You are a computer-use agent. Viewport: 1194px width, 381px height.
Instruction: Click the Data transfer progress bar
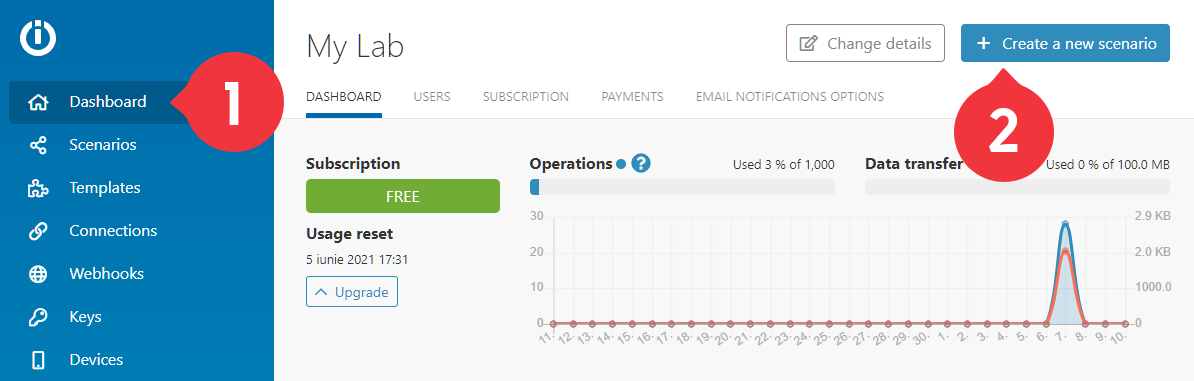[x=1017, y=187]
